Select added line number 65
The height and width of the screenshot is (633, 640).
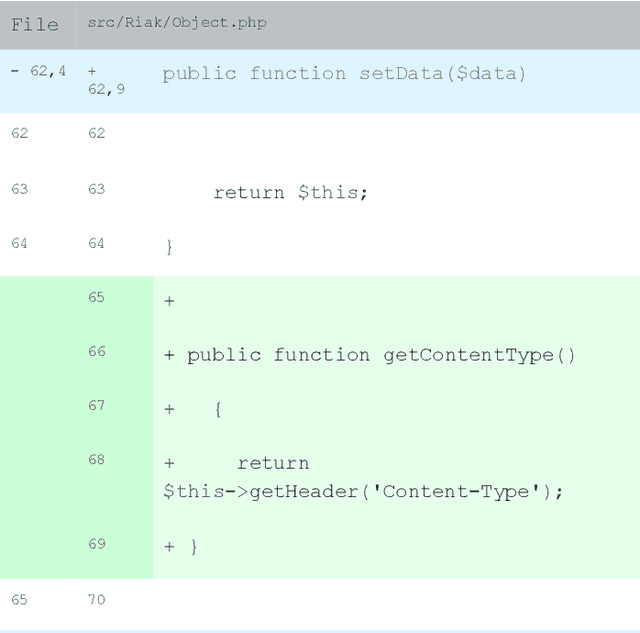click(96, 297)
